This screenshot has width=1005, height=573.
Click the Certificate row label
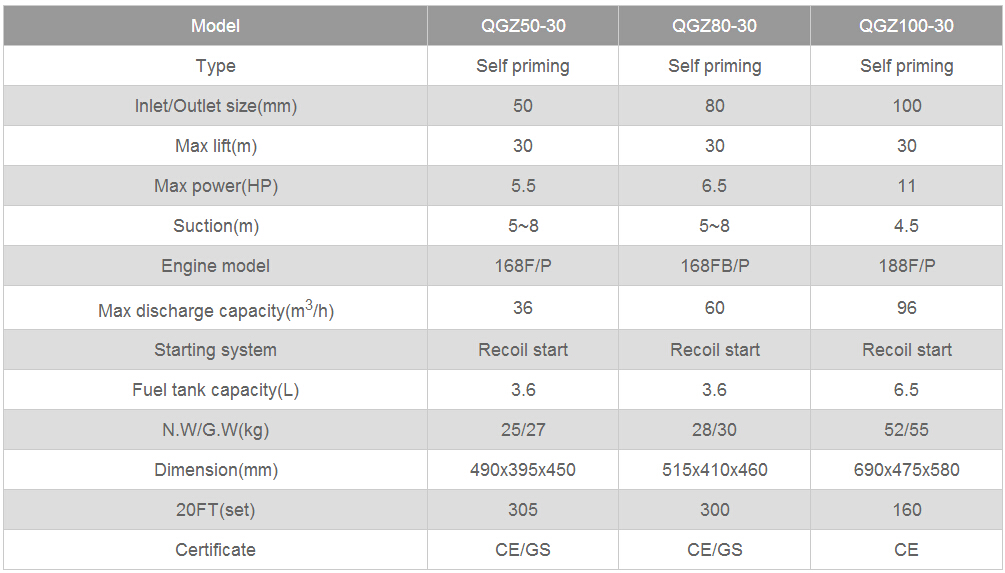pyautogui.click(x=215, y=550)
